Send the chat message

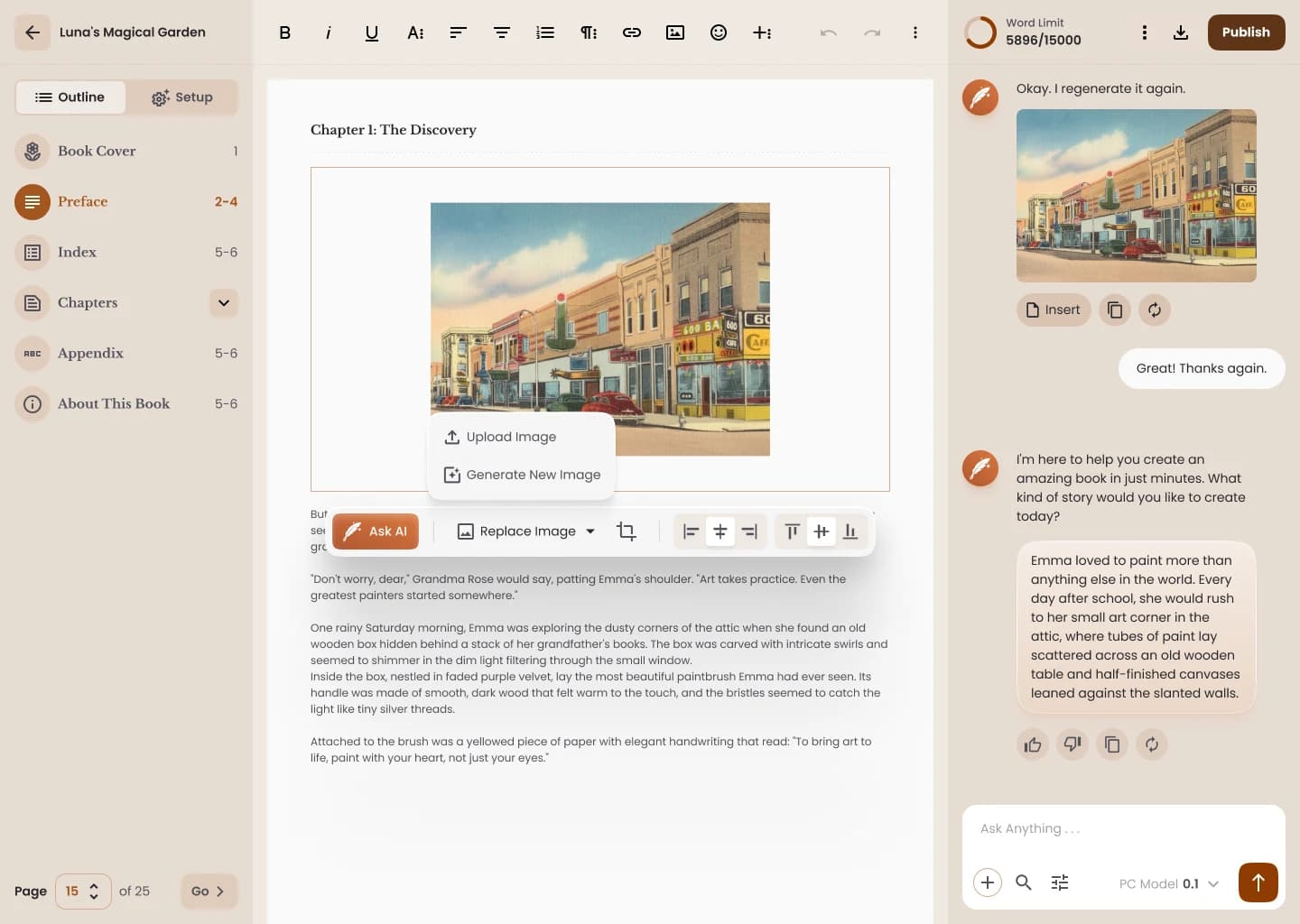tap(1258, 882)
